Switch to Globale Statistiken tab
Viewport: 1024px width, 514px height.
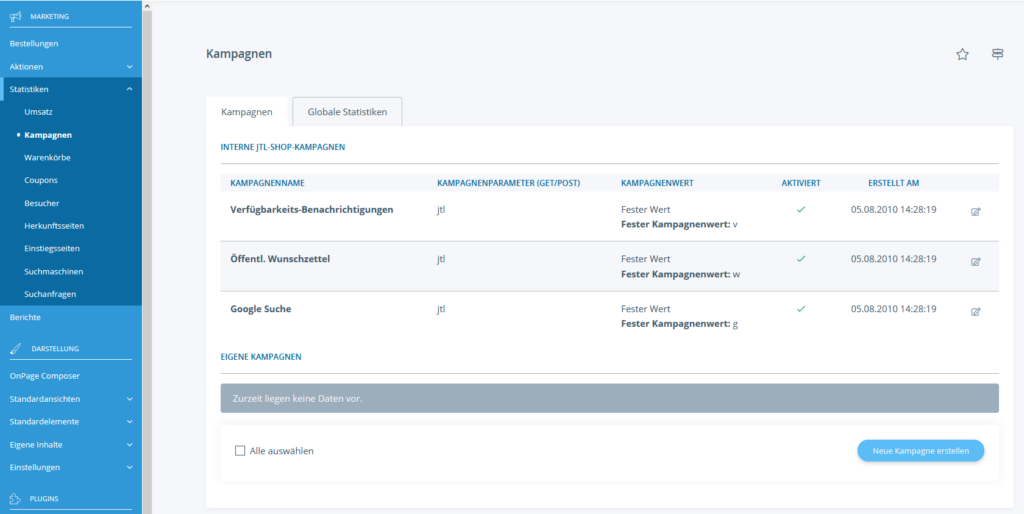coord(347,112)
